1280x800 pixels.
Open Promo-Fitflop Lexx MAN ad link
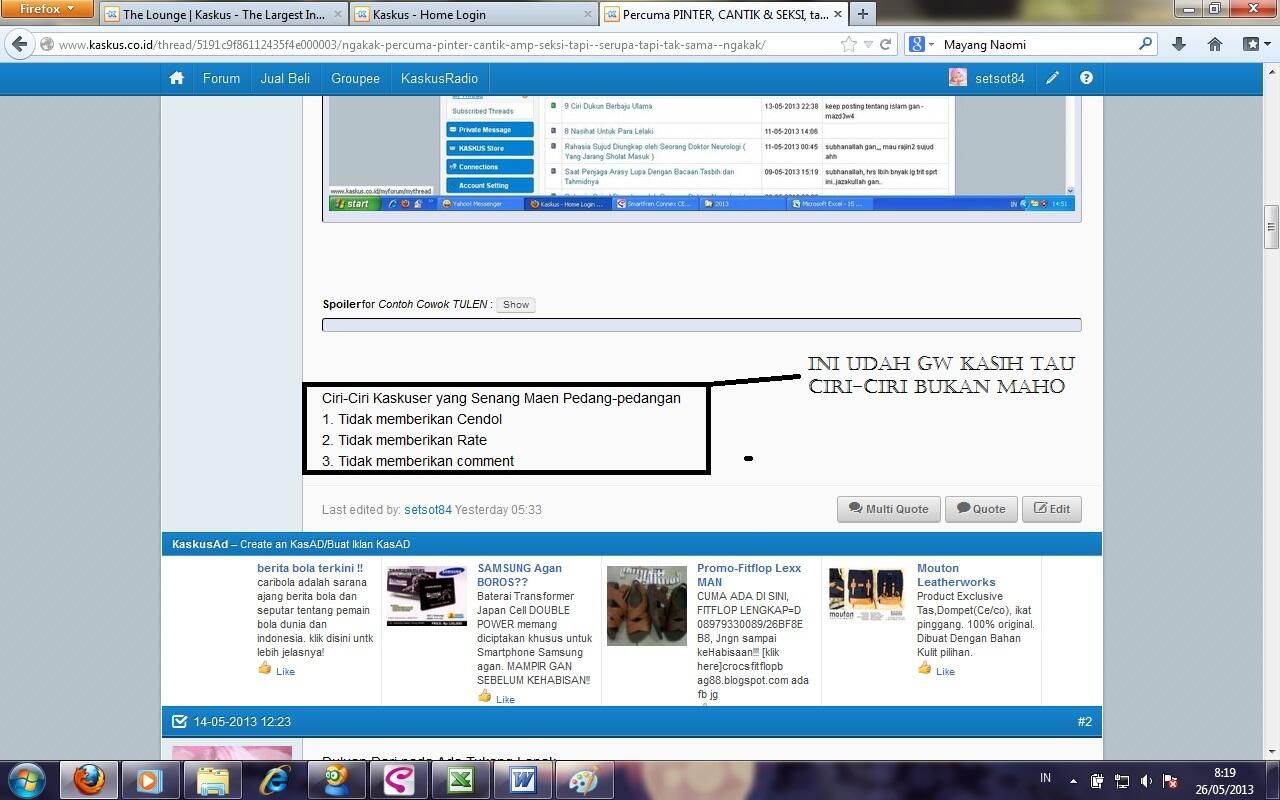pos(749,575)
